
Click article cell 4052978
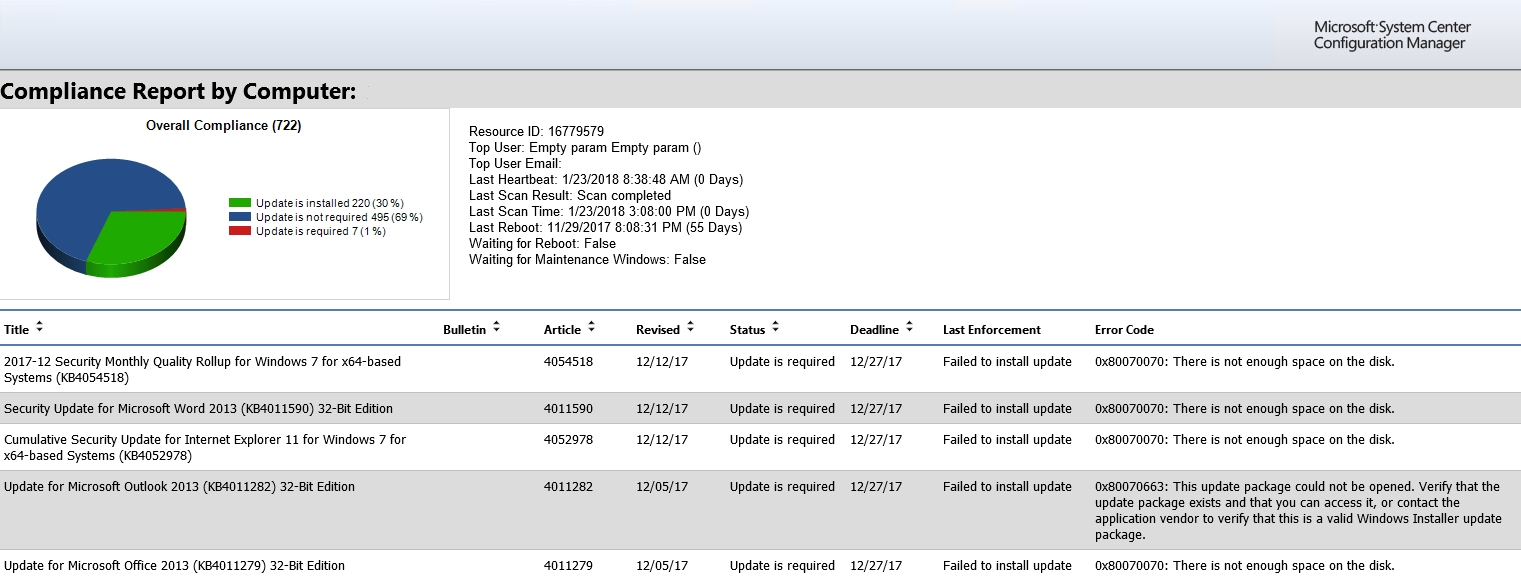[x=568, y=440]
